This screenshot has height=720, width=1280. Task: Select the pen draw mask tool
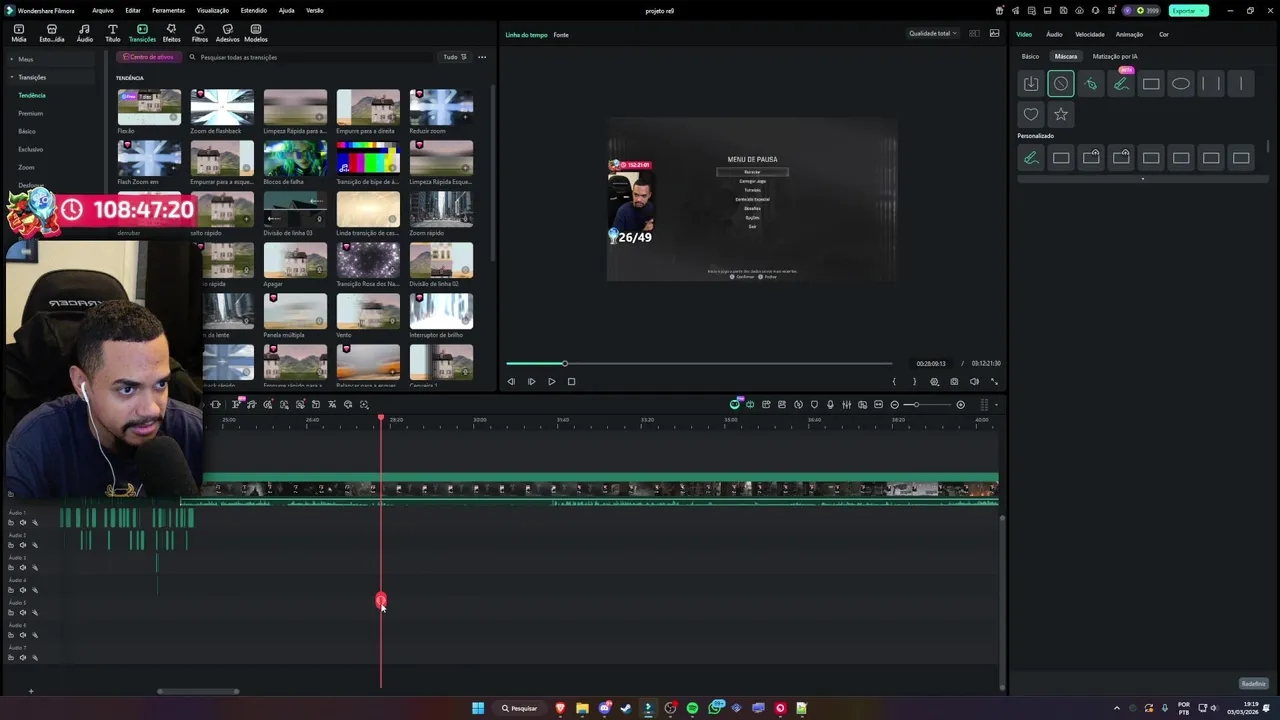coord(1091,84)
